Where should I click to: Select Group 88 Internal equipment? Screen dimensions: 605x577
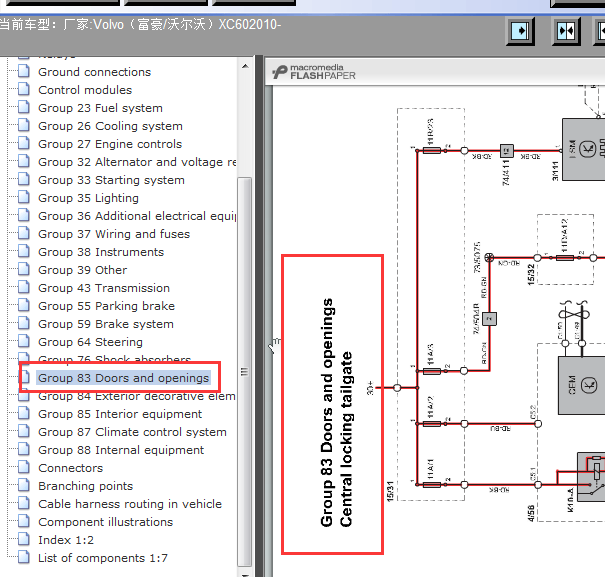click(x=121, y=450)
